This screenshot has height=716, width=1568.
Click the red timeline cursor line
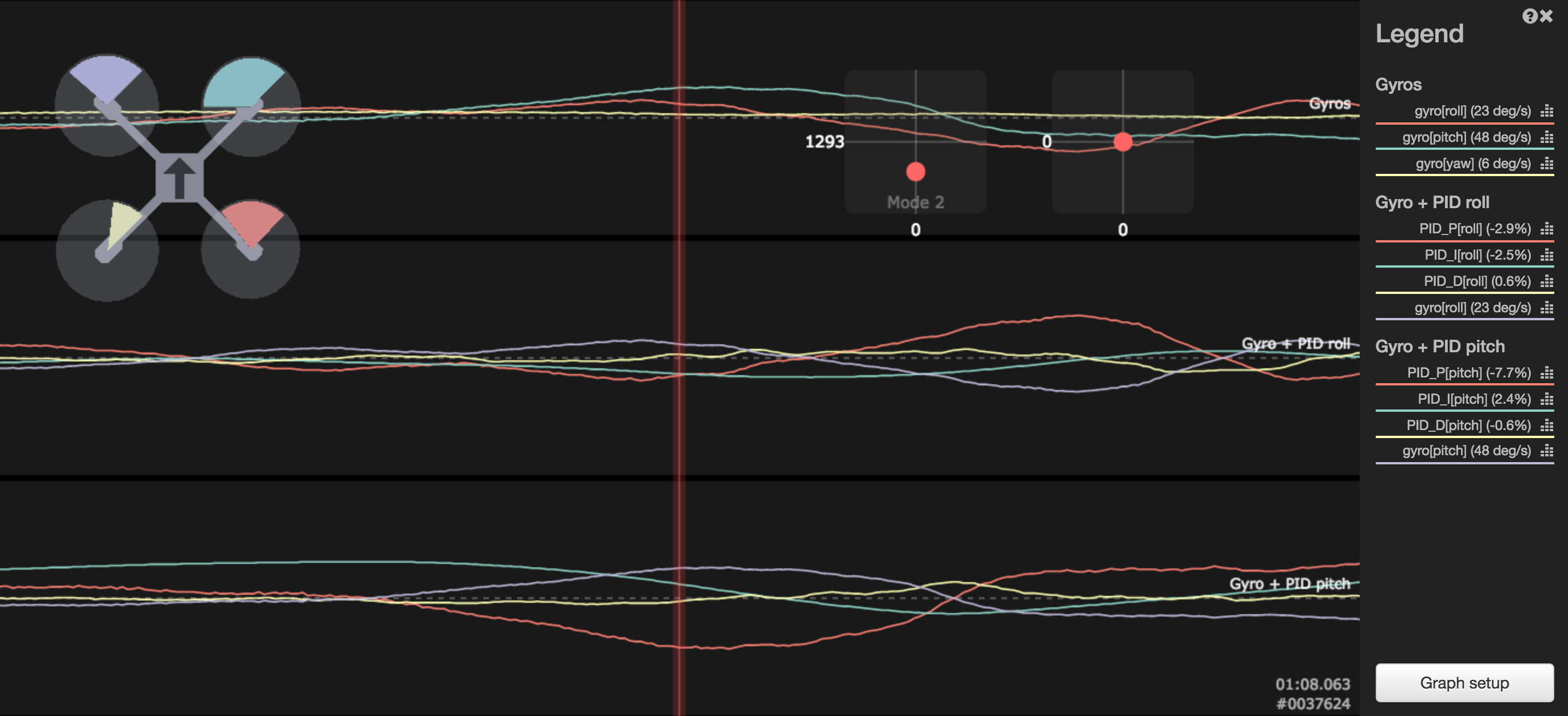pyautogui.click(x=680, y=365)
